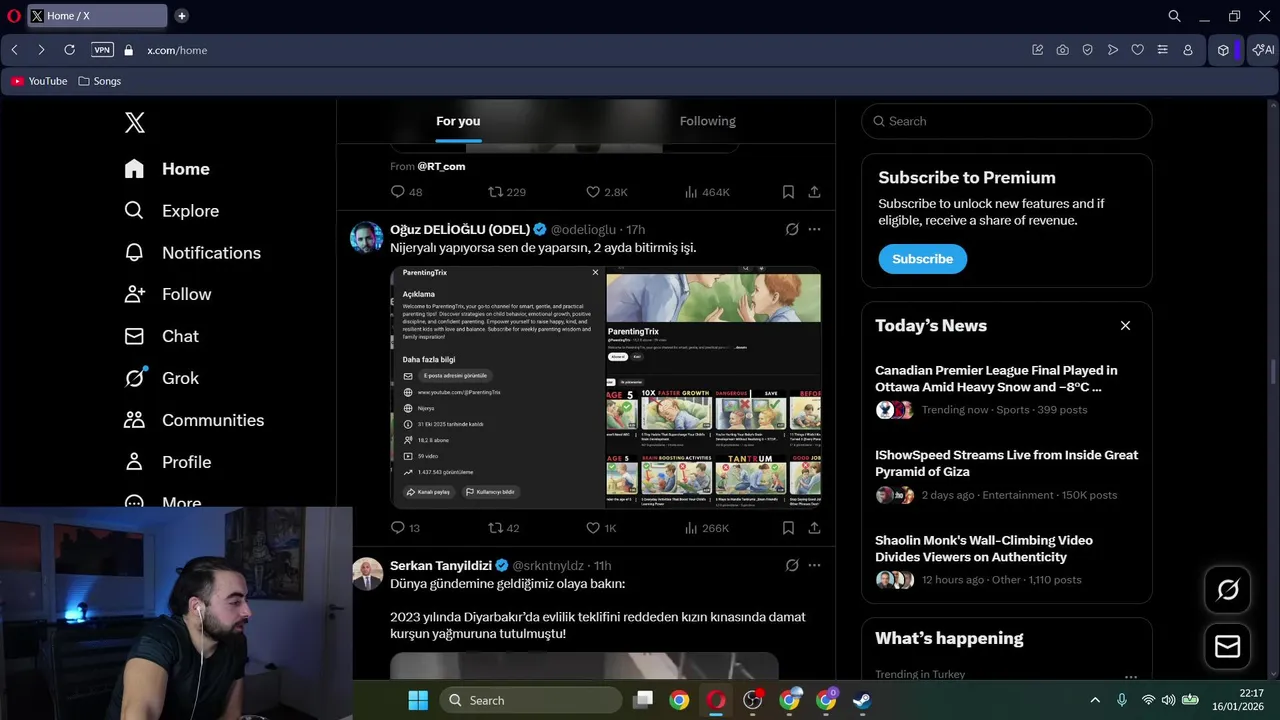
Task: Grok actions on Serkan Tanyildizi post
Action: (792, 565)
